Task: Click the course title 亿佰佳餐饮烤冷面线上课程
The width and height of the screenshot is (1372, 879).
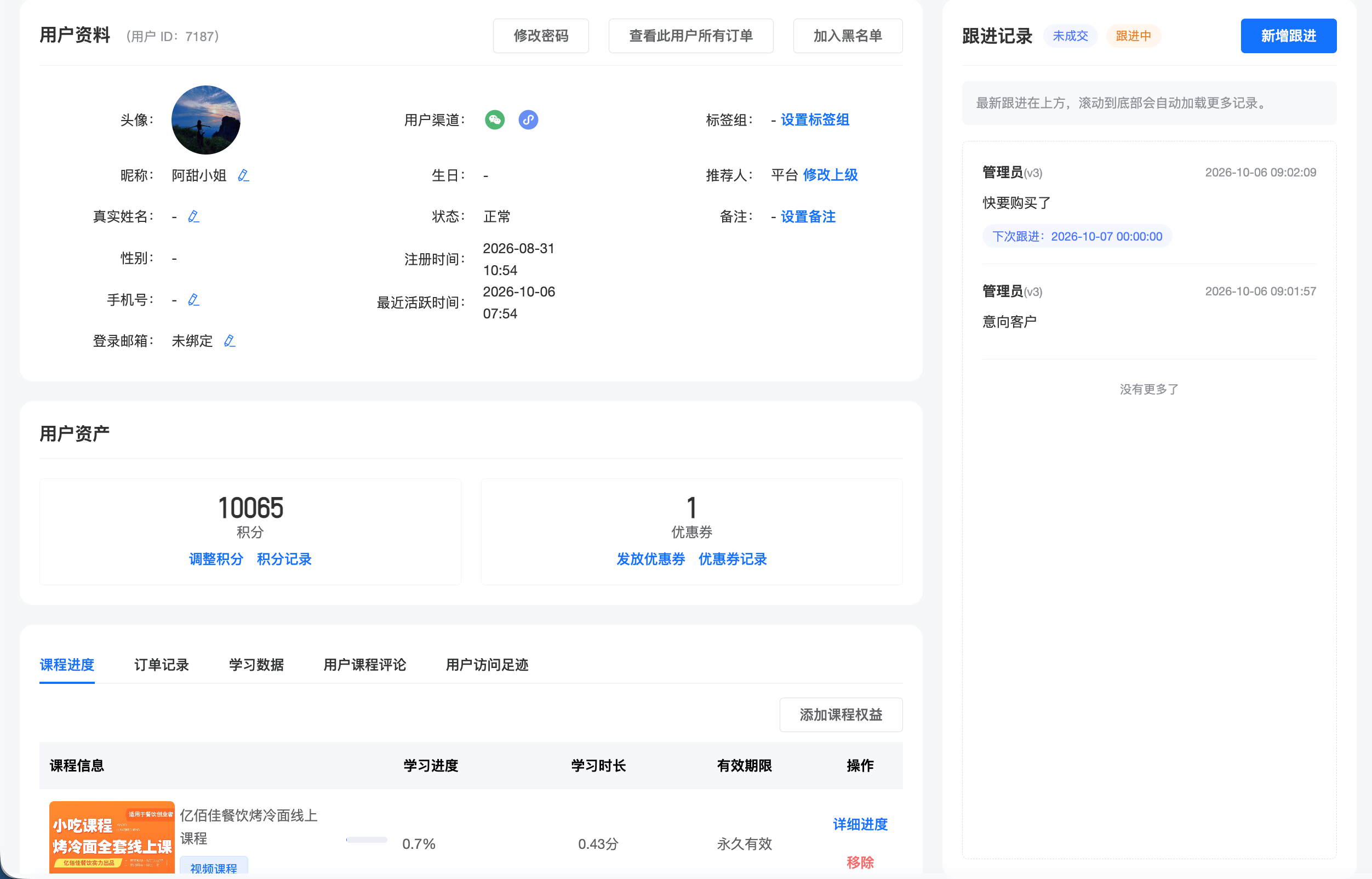Action: [249, 826]
